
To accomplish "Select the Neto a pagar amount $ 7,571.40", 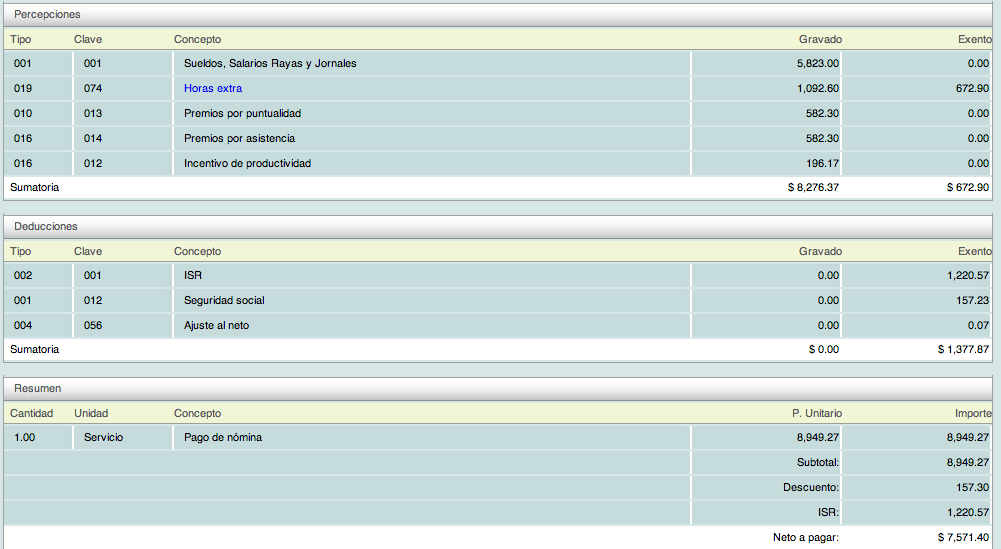I will coord(963,537).
